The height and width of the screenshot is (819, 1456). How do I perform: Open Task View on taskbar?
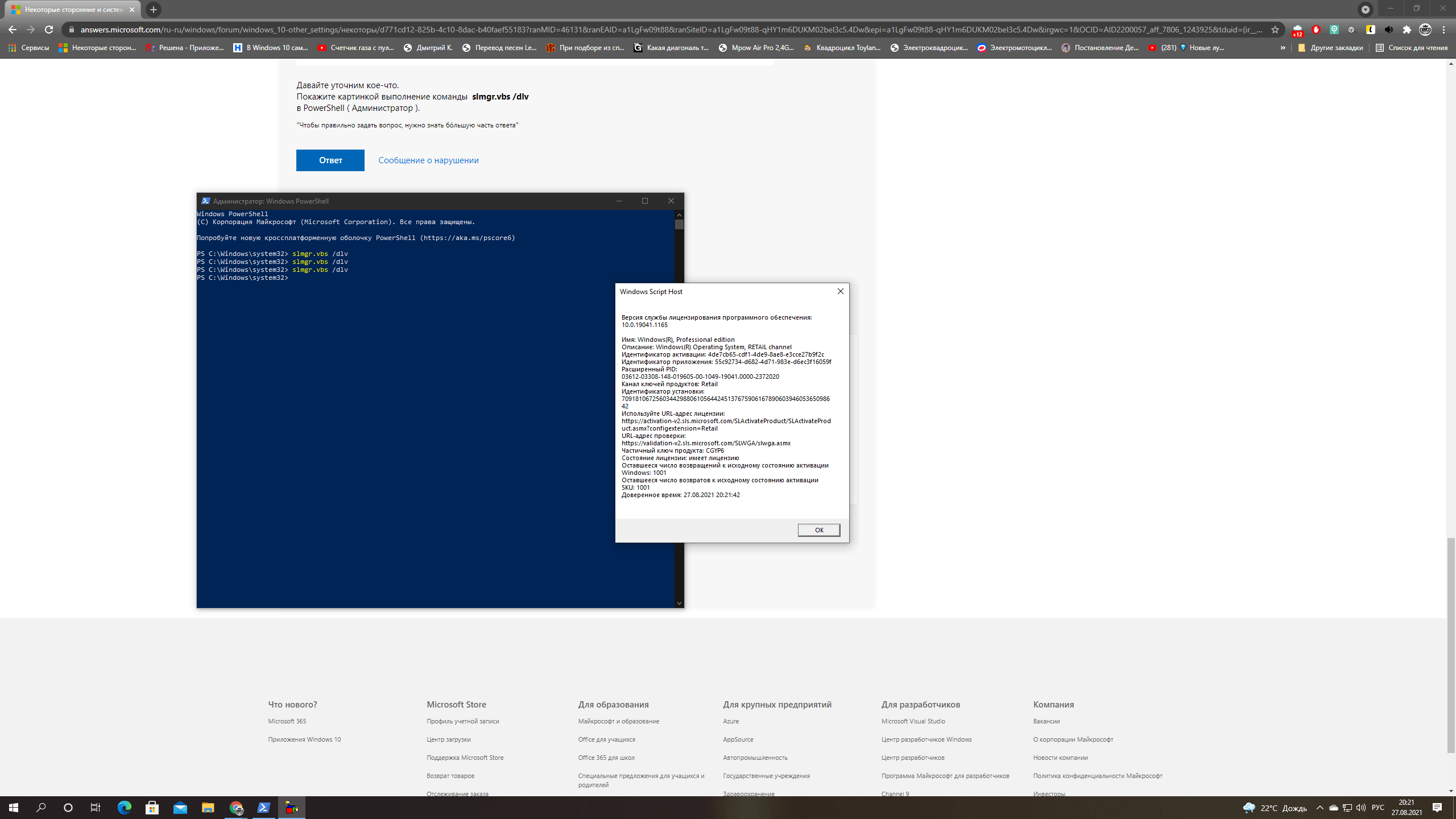pyautogui.click(x=96, y=808)
